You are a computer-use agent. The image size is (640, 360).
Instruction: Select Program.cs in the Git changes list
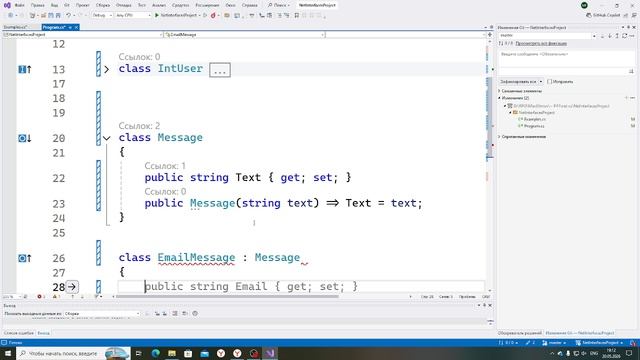tap(534, 126)
